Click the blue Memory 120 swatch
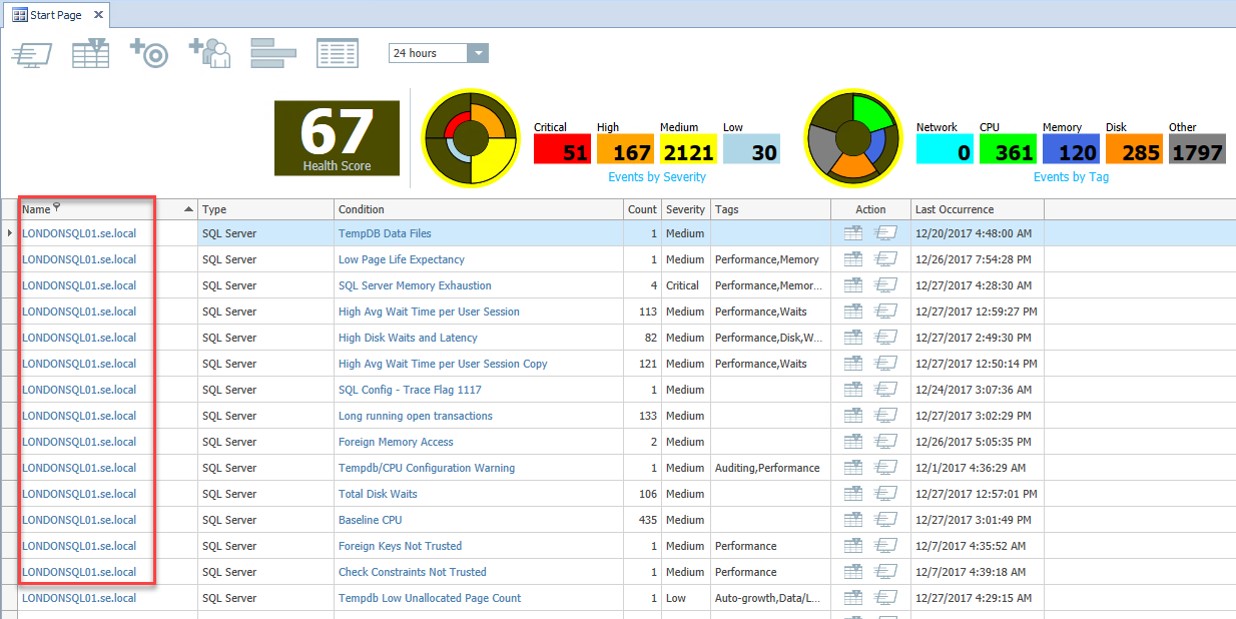Viewport: 1236px width, 619px height. point(1071,149)
